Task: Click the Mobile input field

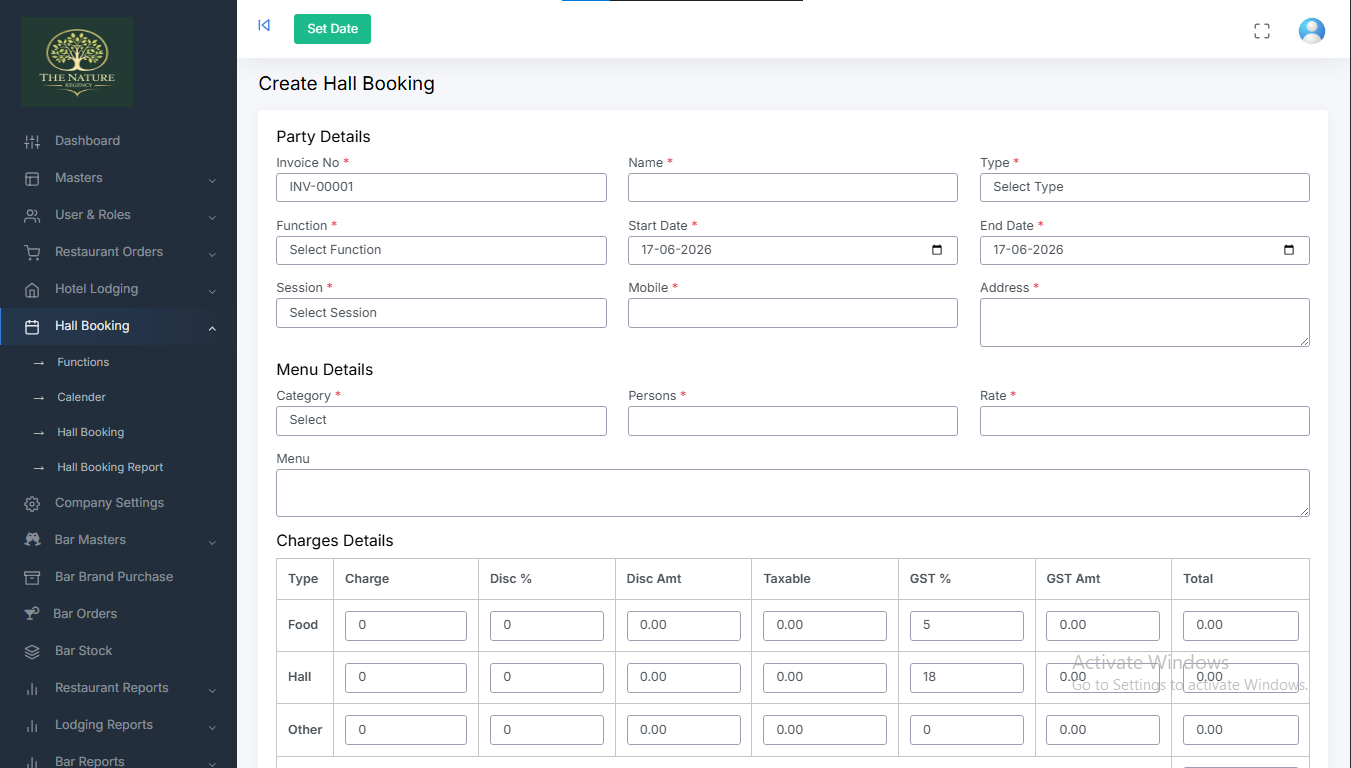Action: 793,313
